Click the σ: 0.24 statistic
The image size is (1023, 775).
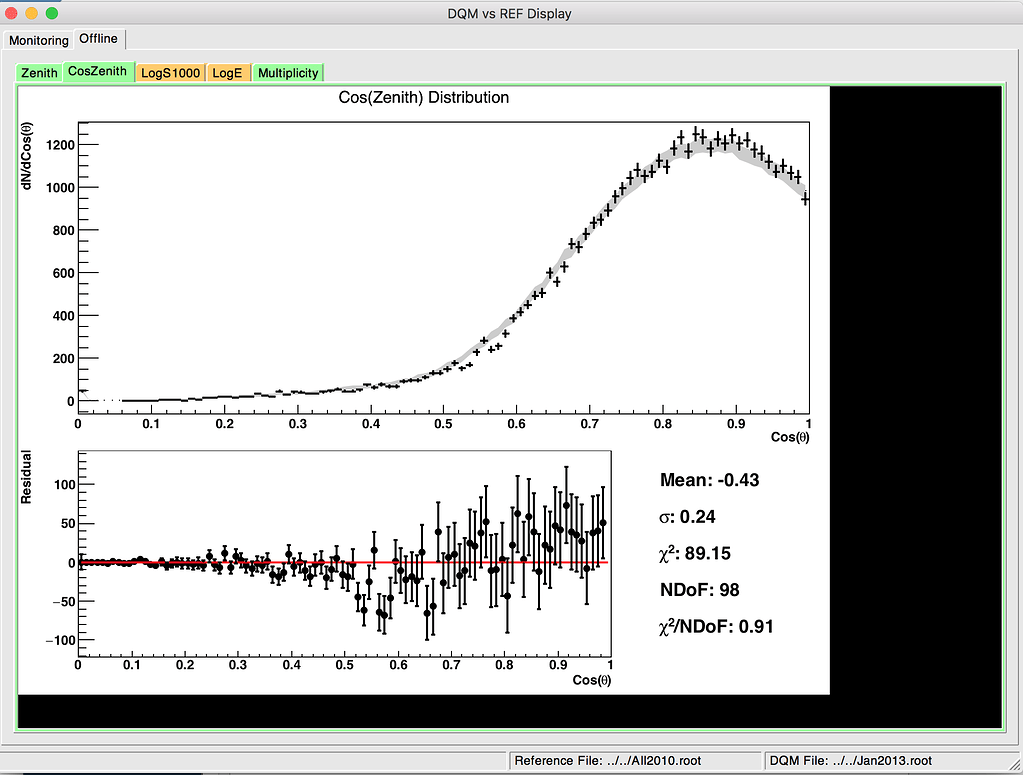click(687, 517)
